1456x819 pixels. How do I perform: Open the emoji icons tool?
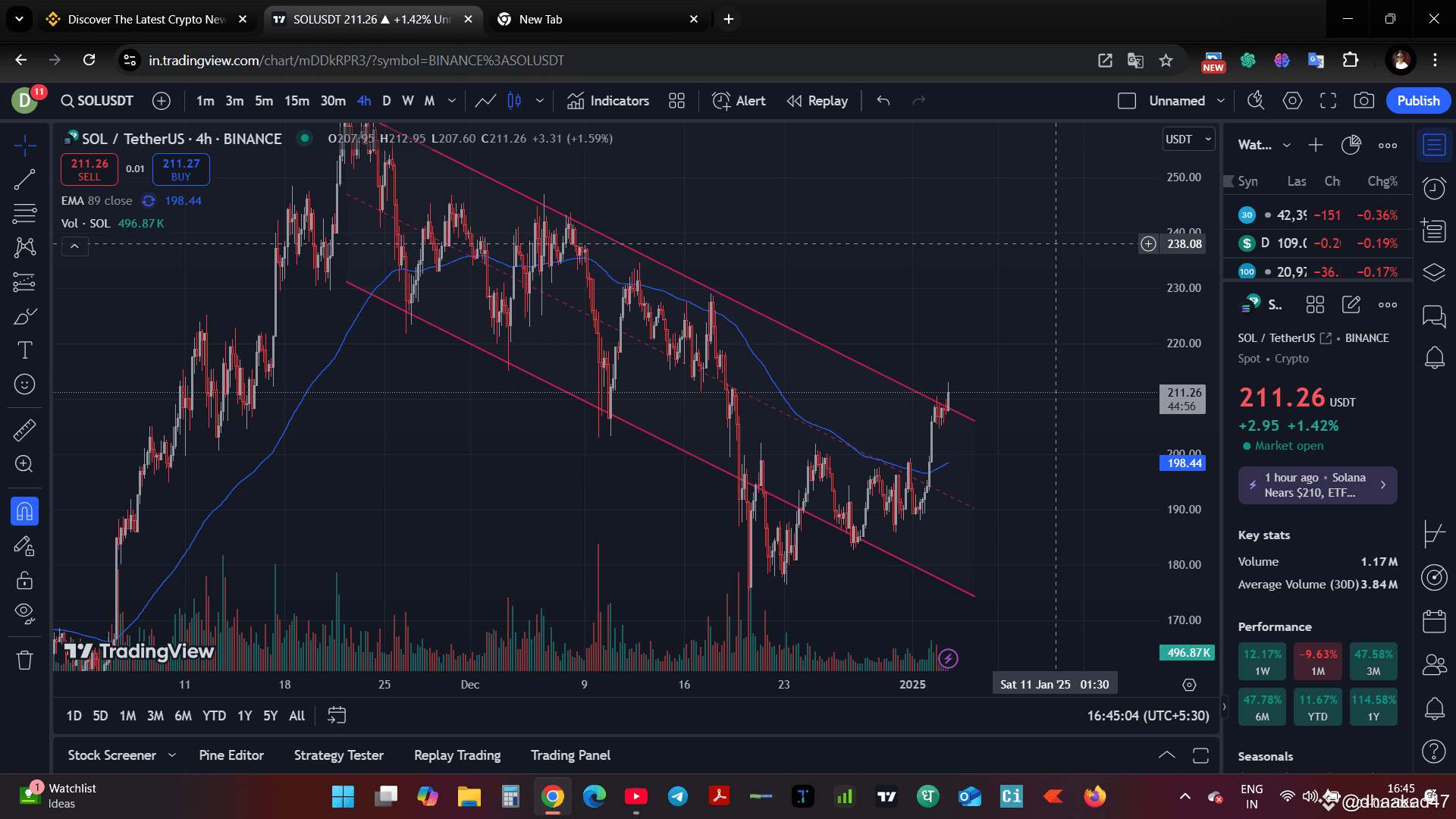(24, 384)
